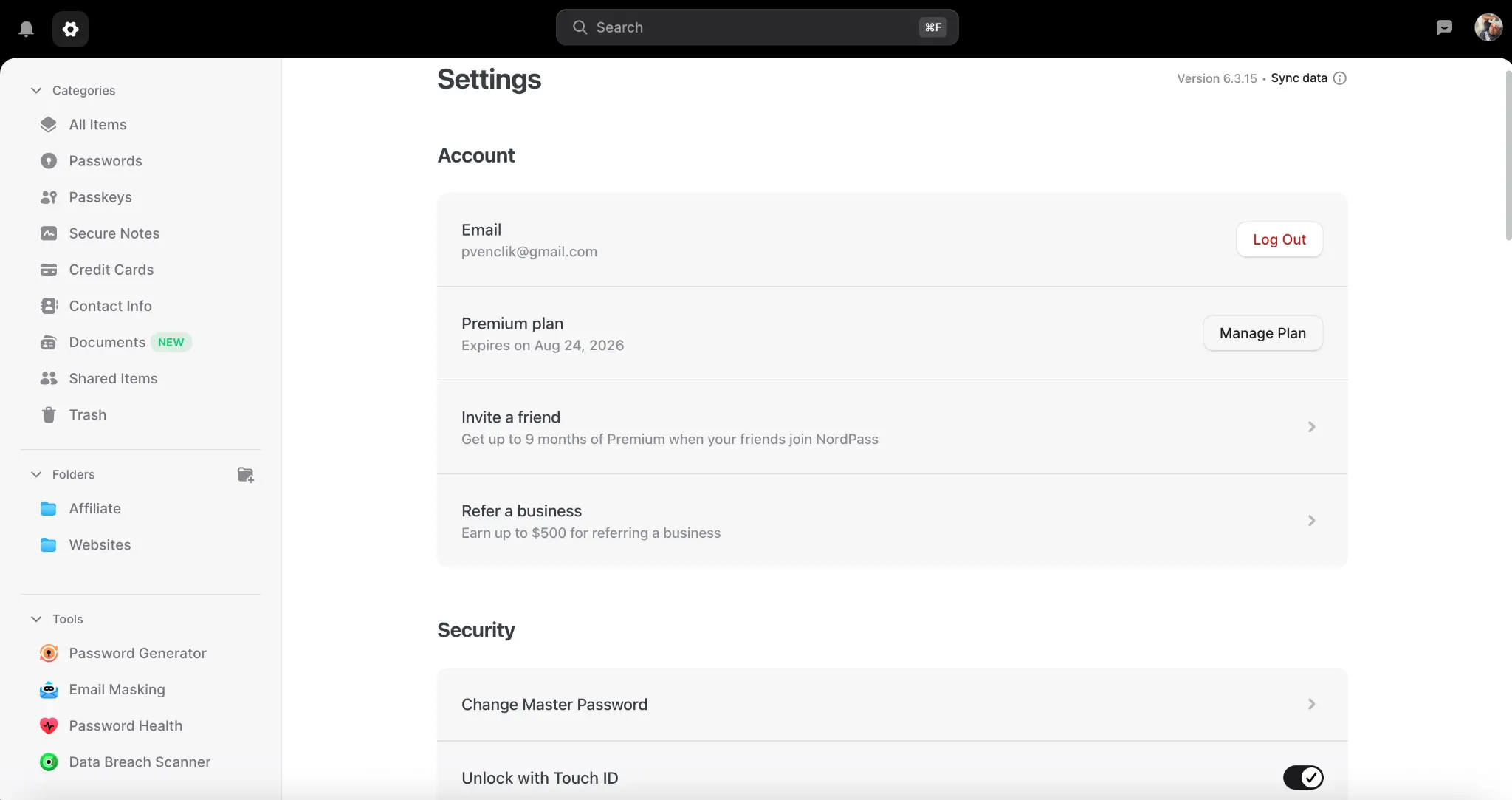1512x800 pixels.
Task: Click the Manage Plan button
Action: [x=1262, y=333]
